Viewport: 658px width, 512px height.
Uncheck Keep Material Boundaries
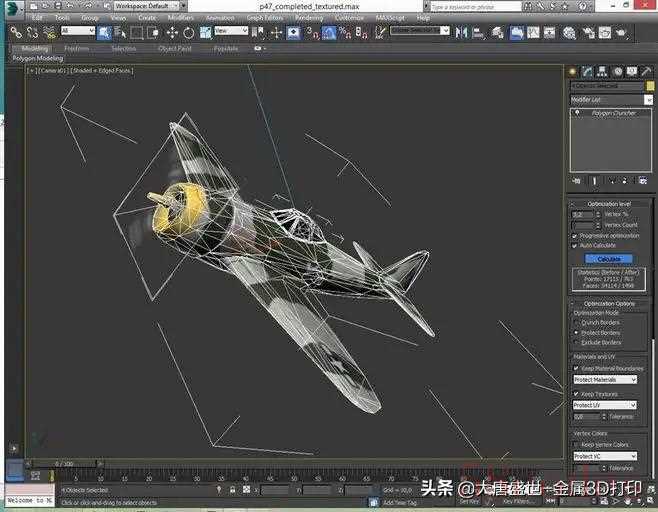[x=576, y=368]
